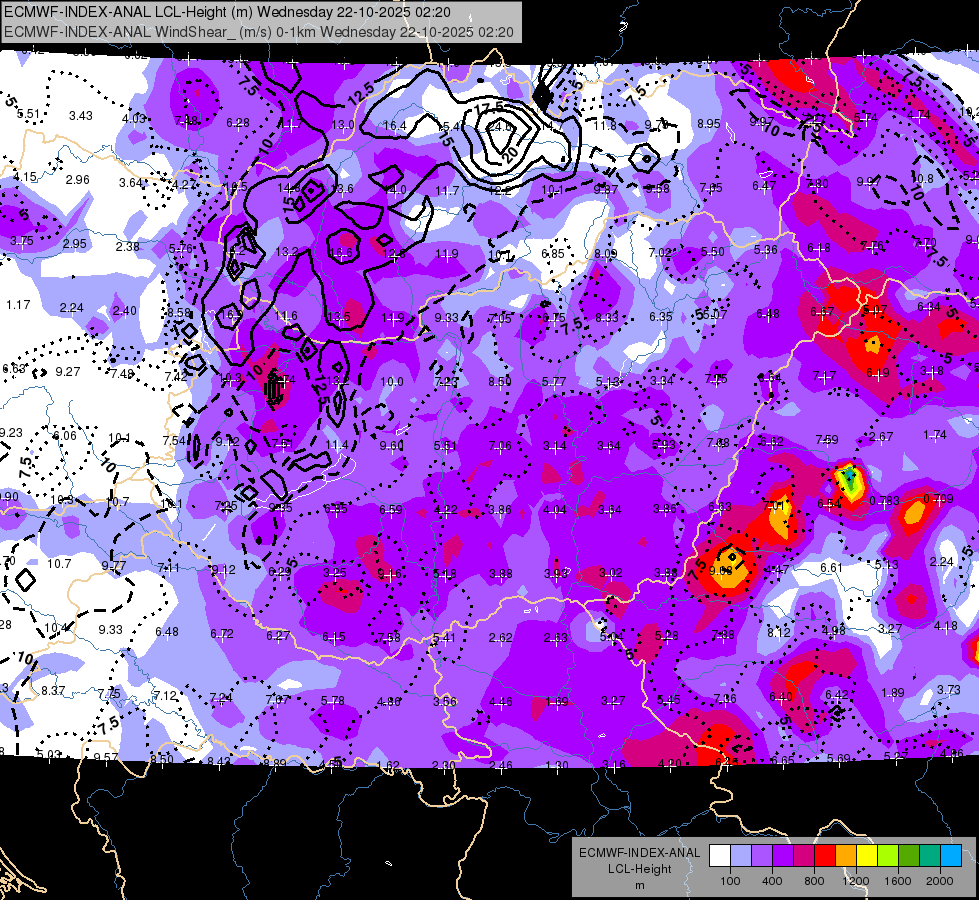Image resolution: width=979 pixels, height=900 pixels.
Task: Click the '0.783' wind shear value
Action: click(884, 500)
